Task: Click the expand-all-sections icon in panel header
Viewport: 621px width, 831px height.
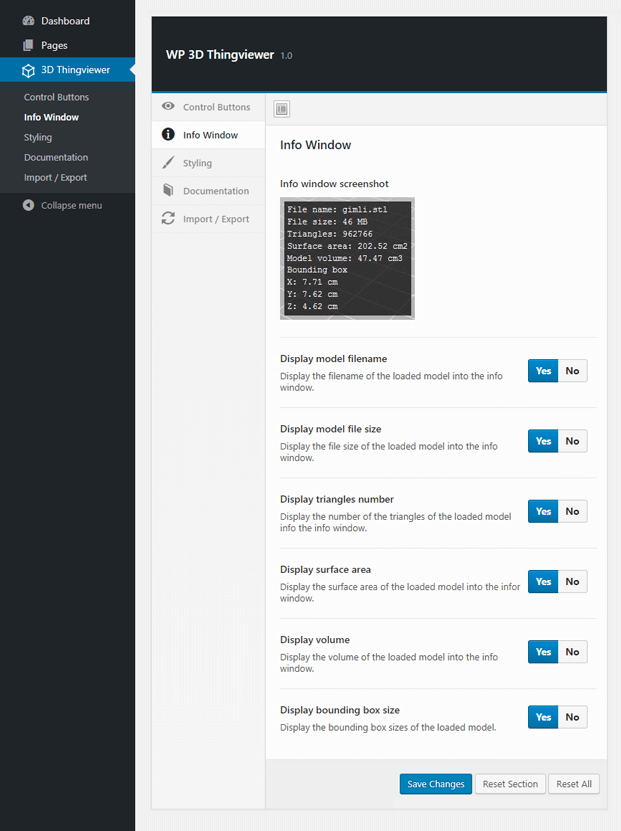Action: pyautogui.click(x=281, y=109)
